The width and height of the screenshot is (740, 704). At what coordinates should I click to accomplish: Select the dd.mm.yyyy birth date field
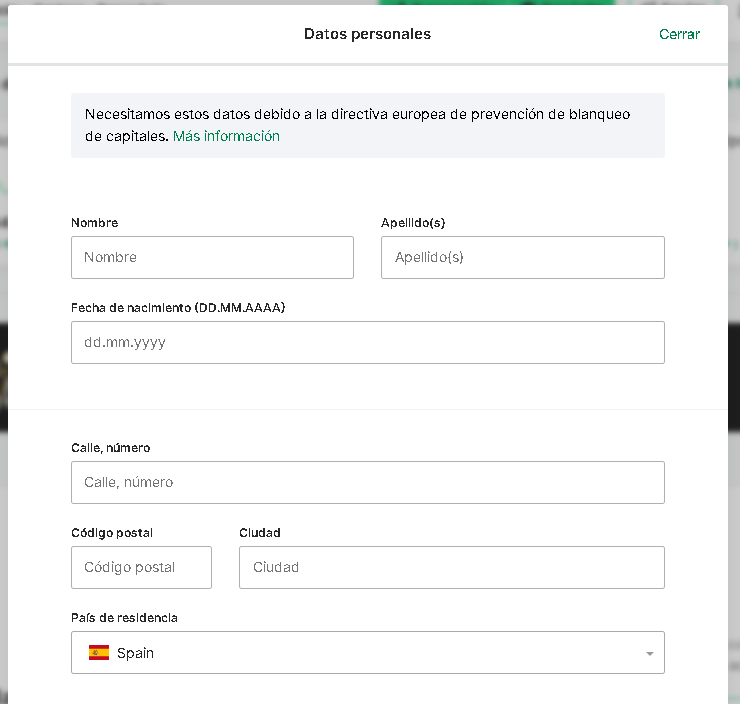367,342
